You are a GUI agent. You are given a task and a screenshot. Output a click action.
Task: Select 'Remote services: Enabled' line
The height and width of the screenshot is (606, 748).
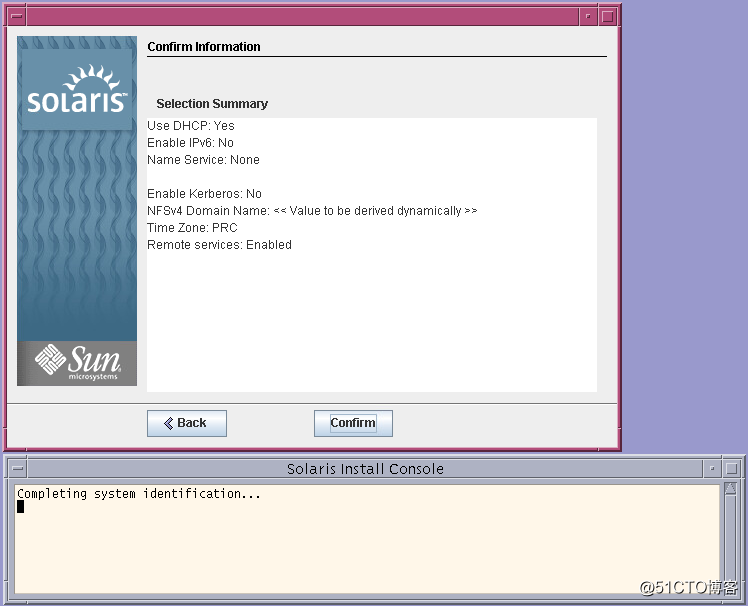click(219, 245)
